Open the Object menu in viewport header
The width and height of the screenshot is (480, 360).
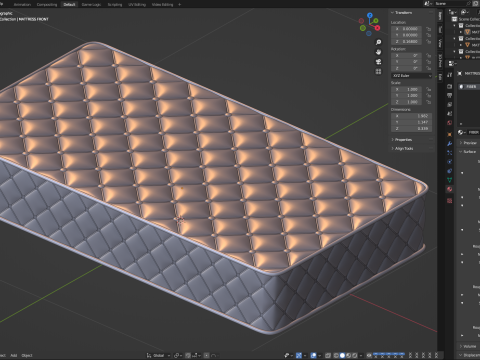pyautogui.click(x=27, y=355)
